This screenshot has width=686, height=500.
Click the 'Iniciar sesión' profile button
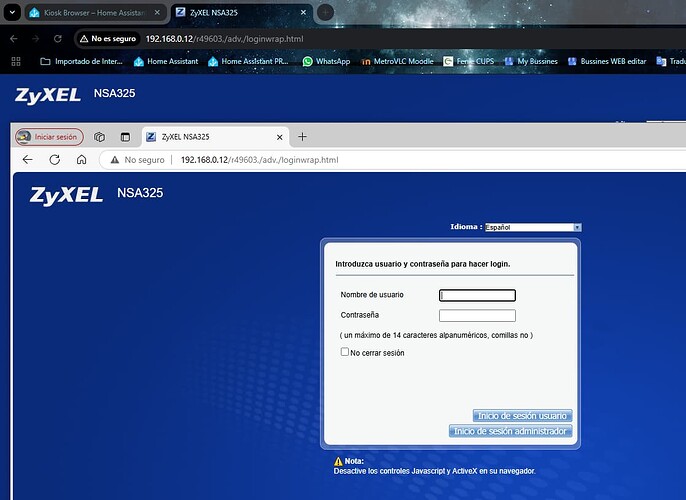[x=49, y=137]
